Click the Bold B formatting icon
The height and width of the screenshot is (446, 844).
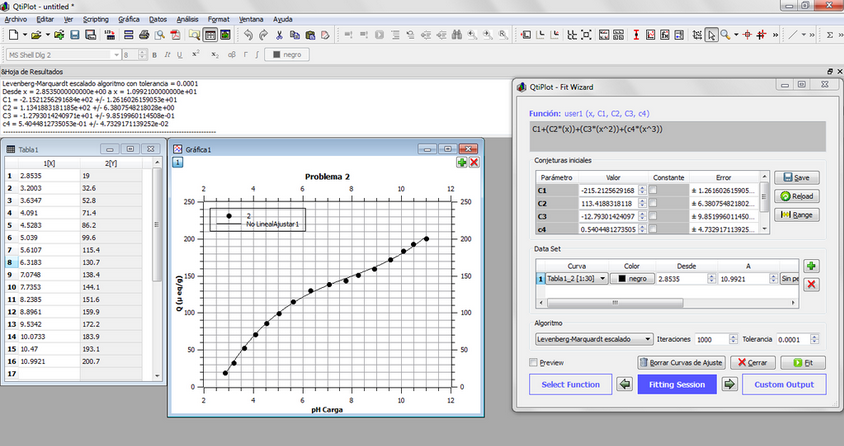click(x=154, y=55)
